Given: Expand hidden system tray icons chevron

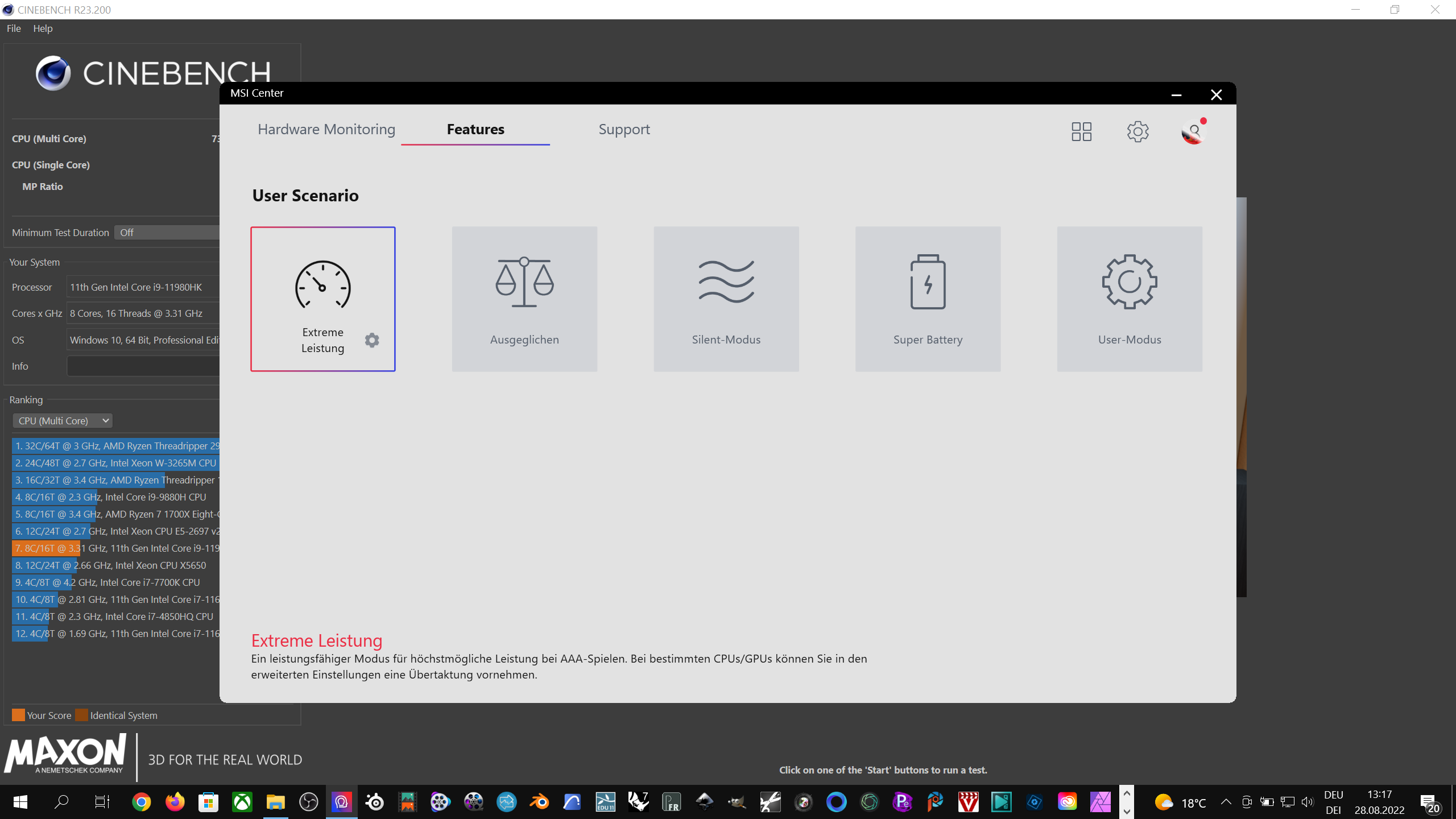Looking at the screenshot, I should pos(1226,802).
